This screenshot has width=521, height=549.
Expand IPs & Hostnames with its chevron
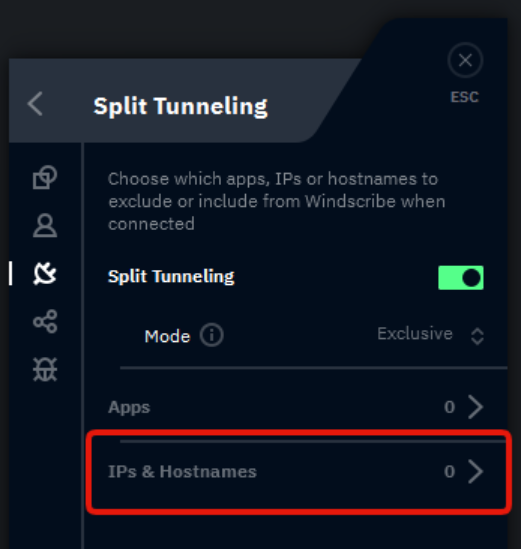point(476,472)
